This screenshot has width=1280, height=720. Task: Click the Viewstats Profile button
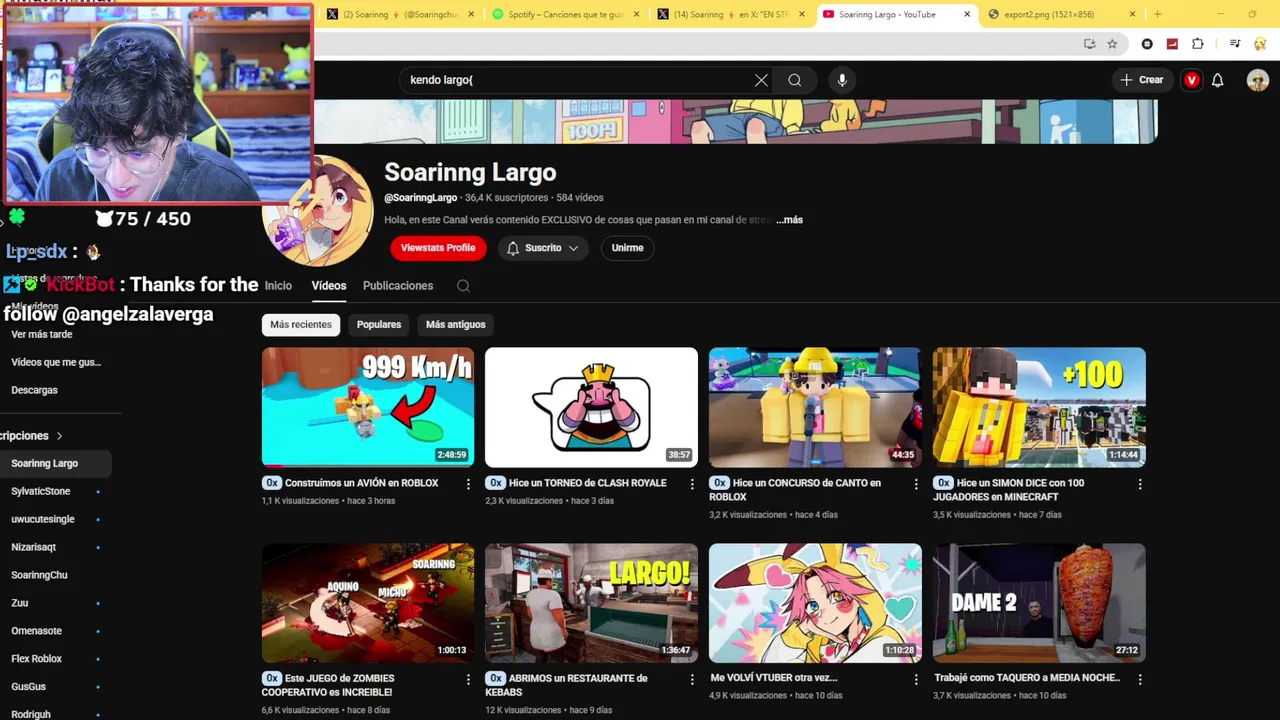[x=438, y=248]
